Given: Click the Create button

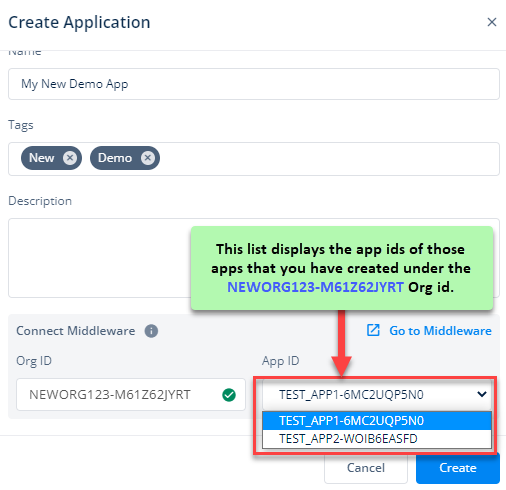Looking at the screenshot, I should pyautogui.click(x=458, y=468).
